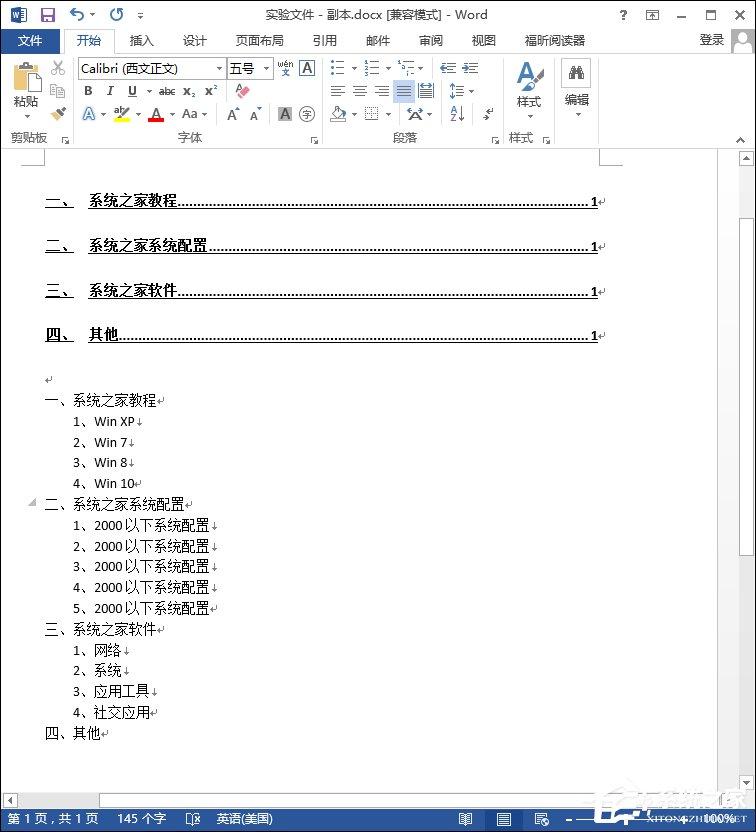Click 登录 to sign in
This screenshot has height=832, width=756.
click(711, 40)
